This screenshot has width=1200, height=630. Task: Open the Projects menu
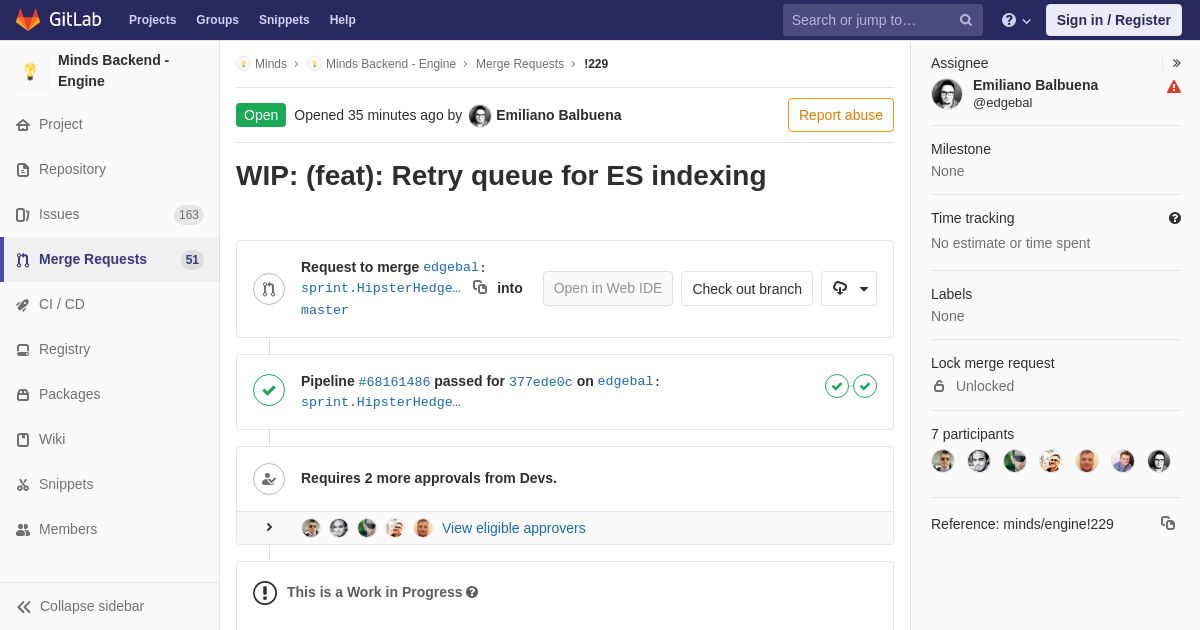click(152, 20)
